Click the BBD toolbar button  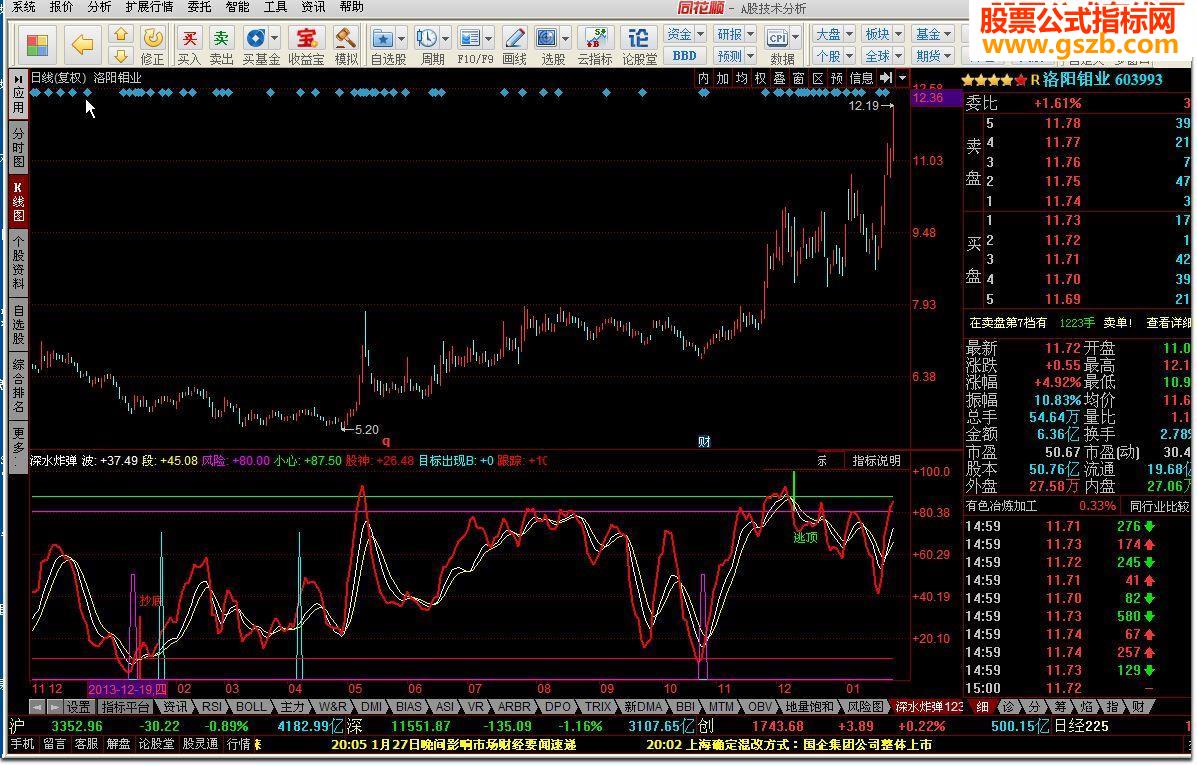(684, 56)
